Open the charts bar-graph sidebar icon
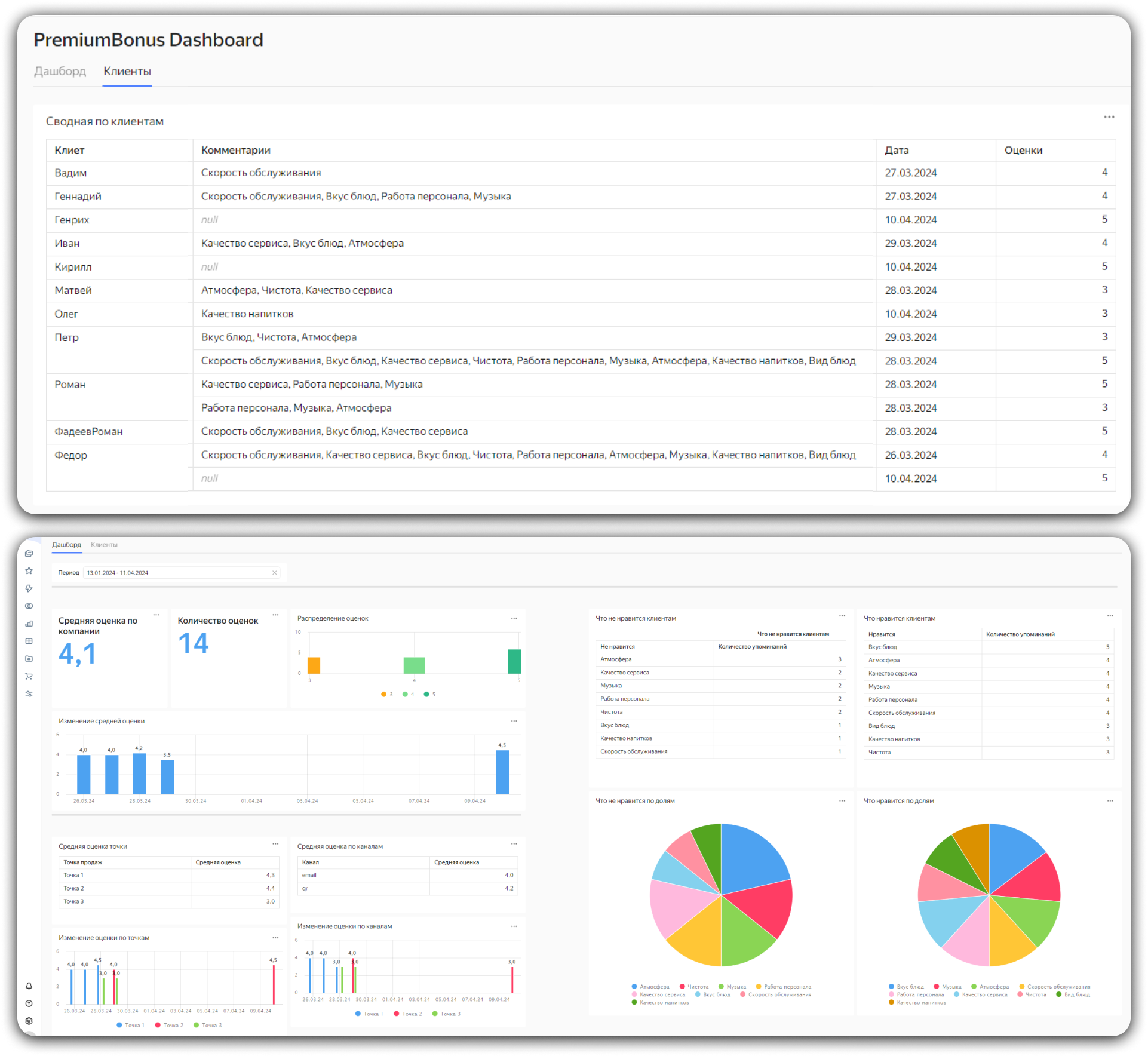The width and height of the screenshot is (1148, 1056). click(x=29, y=624)
